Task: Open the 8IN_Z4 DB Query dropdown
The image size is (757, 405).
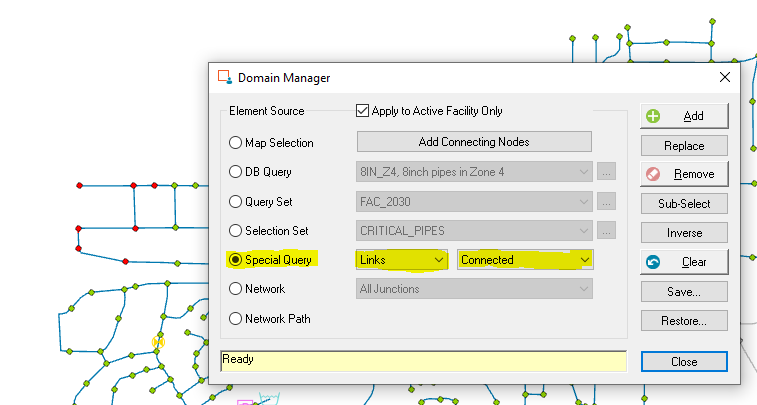Action: 474,172
